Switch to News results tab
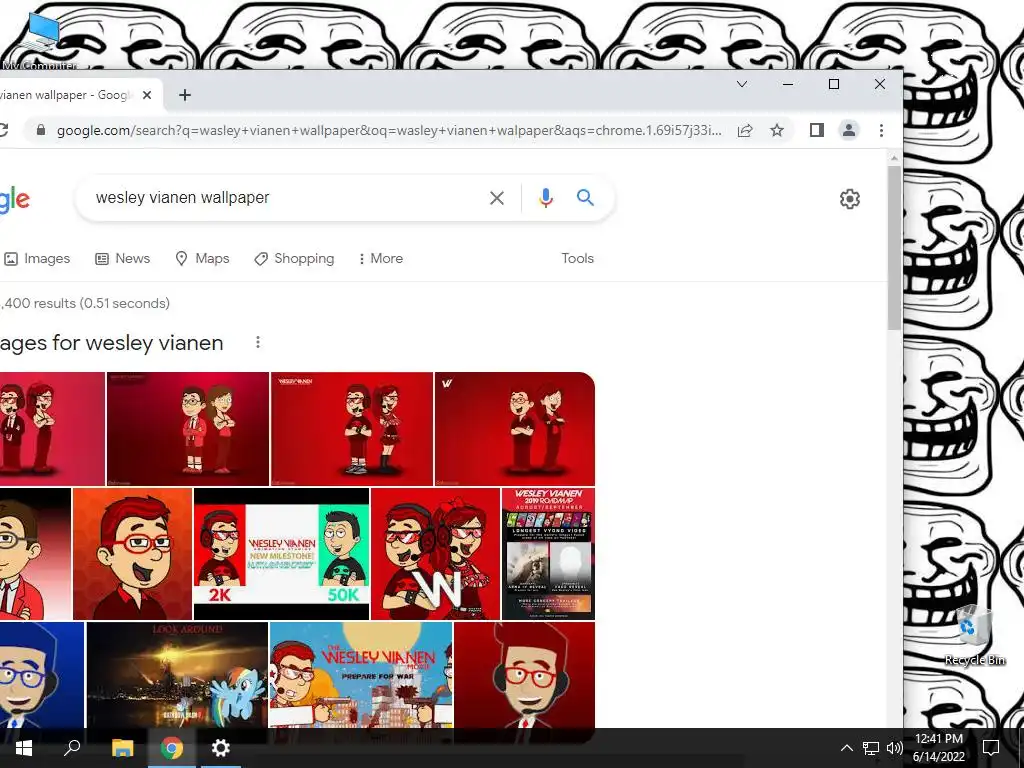 coord(123,259)
